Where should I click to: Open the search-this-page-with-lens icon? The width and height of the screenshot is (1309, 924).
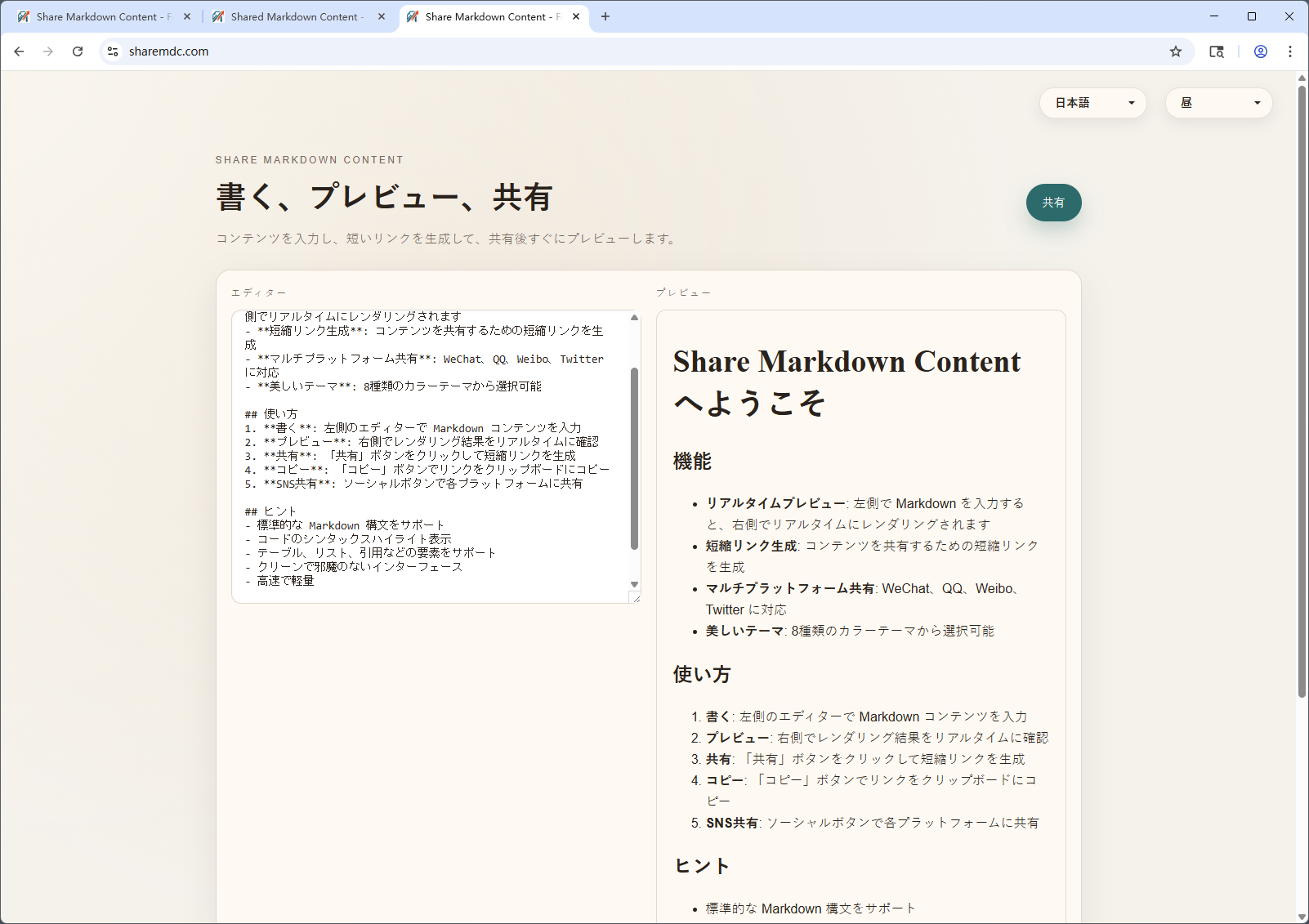point(1217,51)
